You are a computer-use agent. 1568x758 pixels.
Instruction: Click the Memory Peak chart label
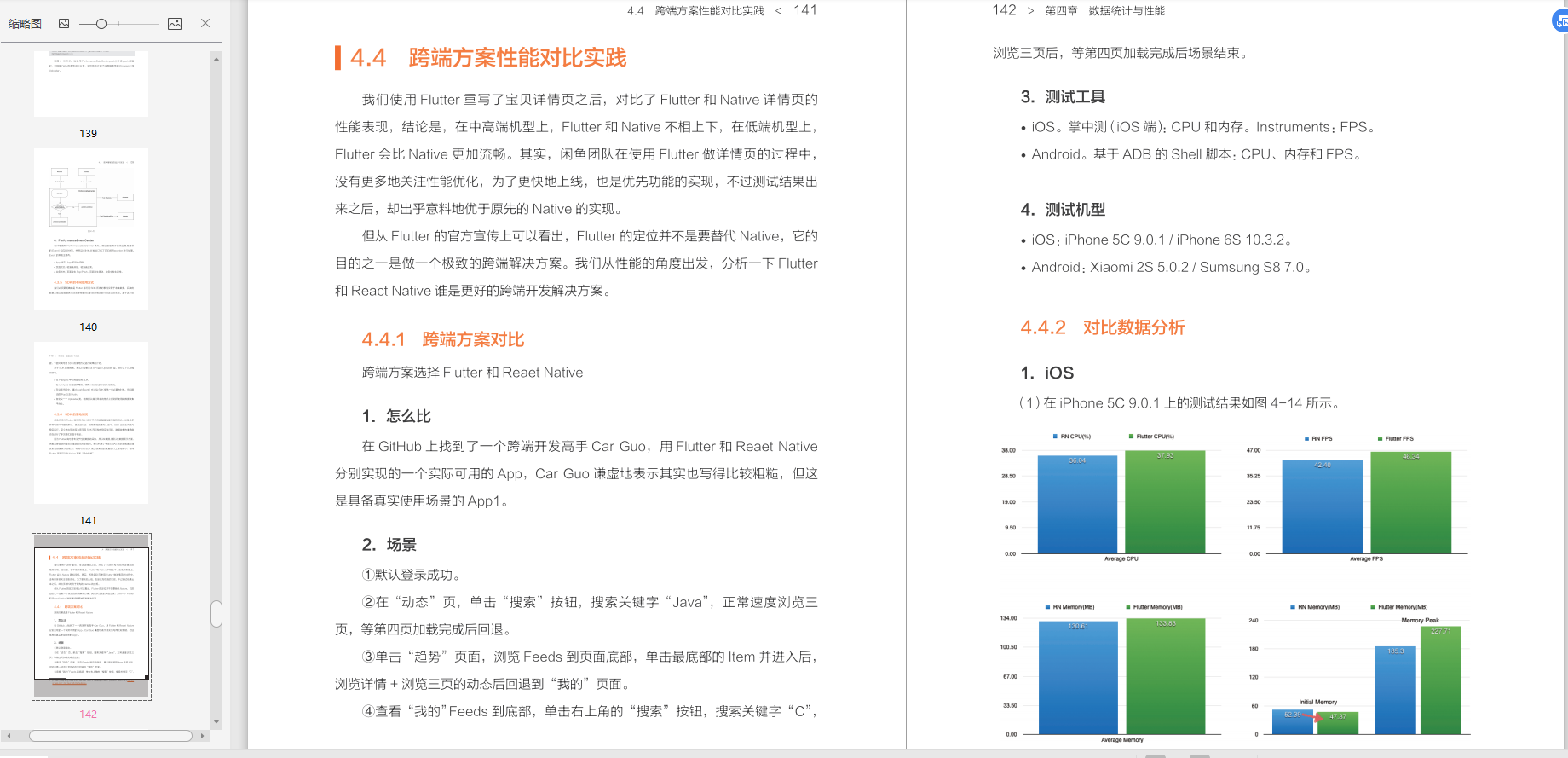point(1421,621)
